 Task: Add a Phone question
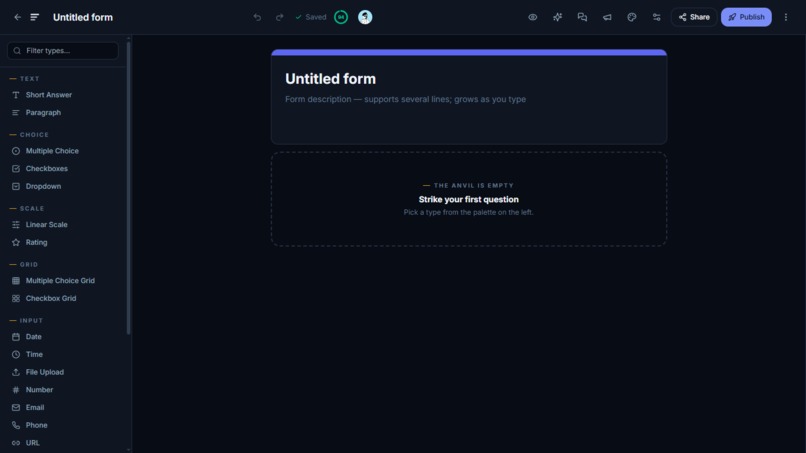[63, 425]
